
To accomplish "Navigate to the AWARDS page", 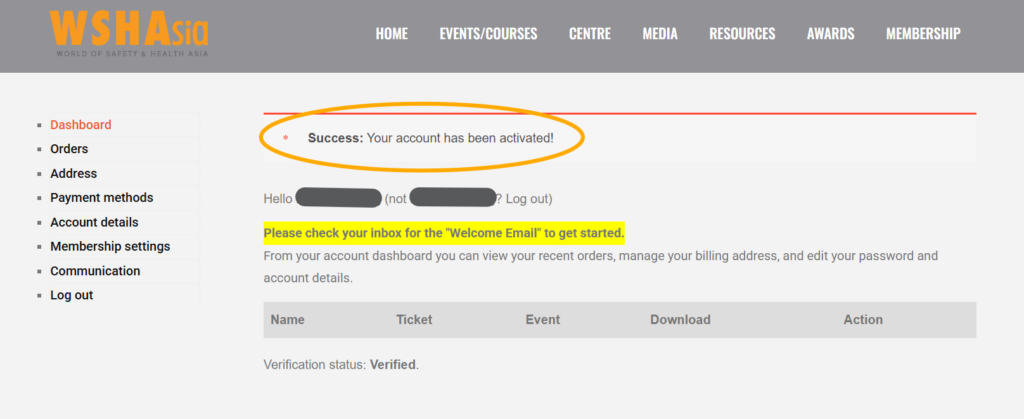I will (830, 34).
